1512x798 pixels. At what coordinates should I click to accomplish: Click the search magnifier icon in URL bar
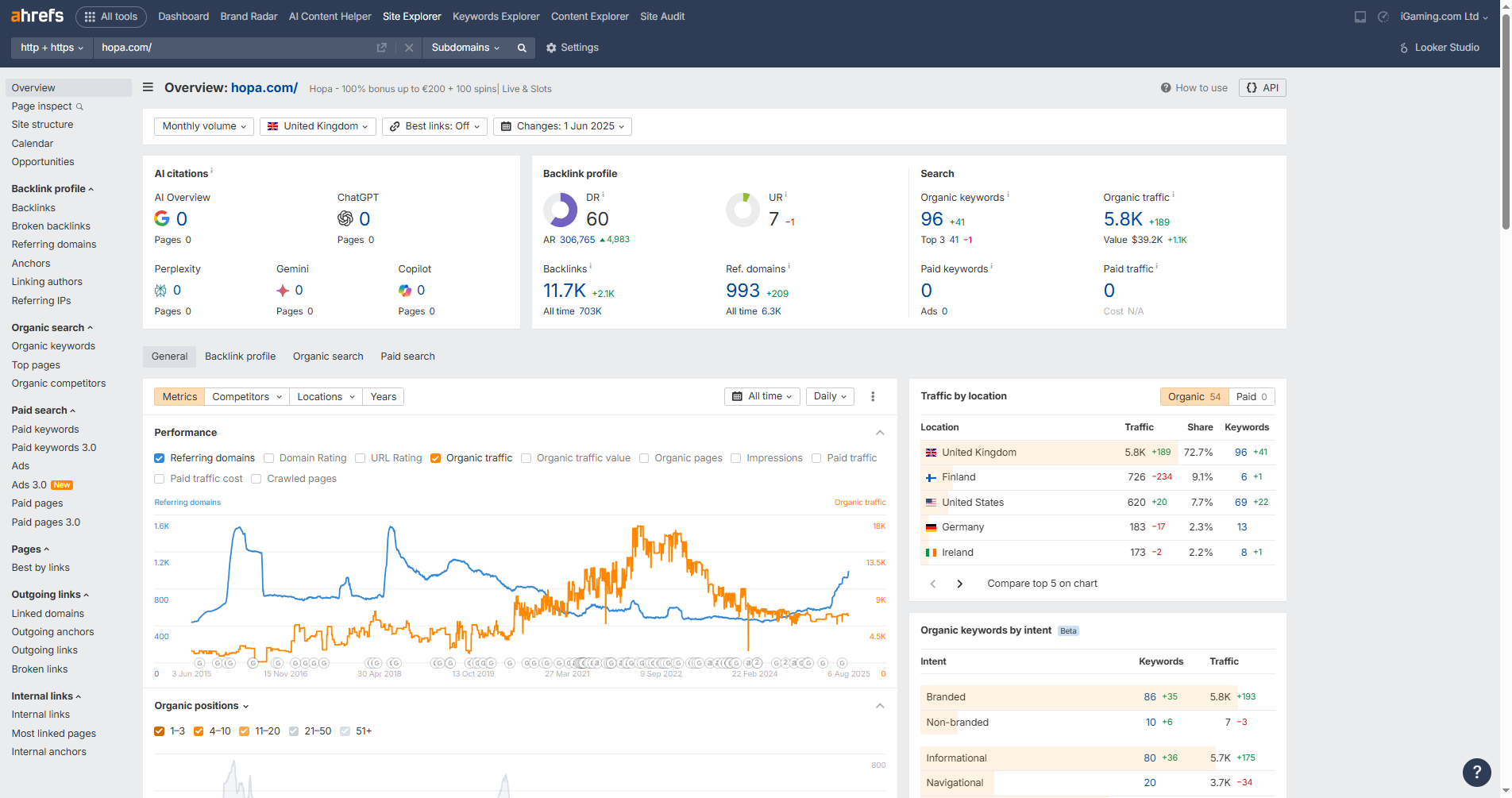point(522,48)
